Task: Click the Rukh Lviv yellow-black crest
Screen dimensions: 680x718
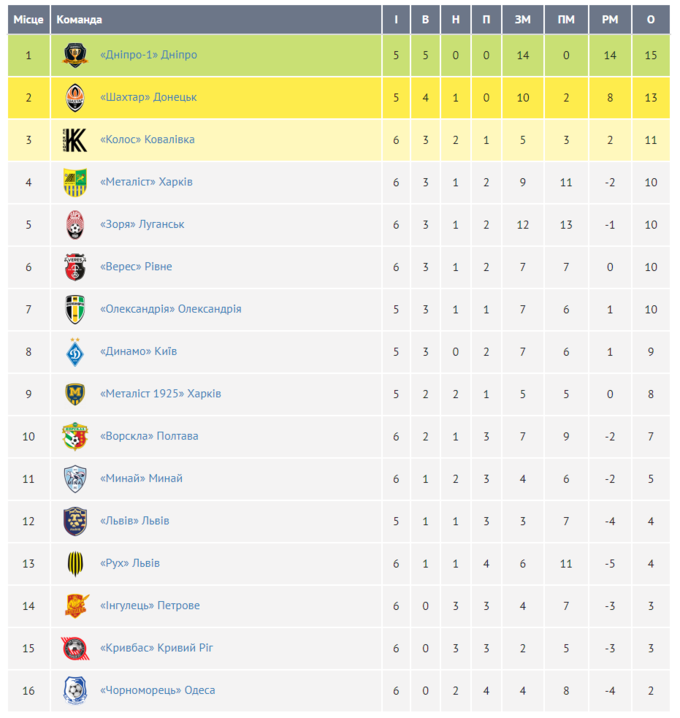Action: pos(75,563)
